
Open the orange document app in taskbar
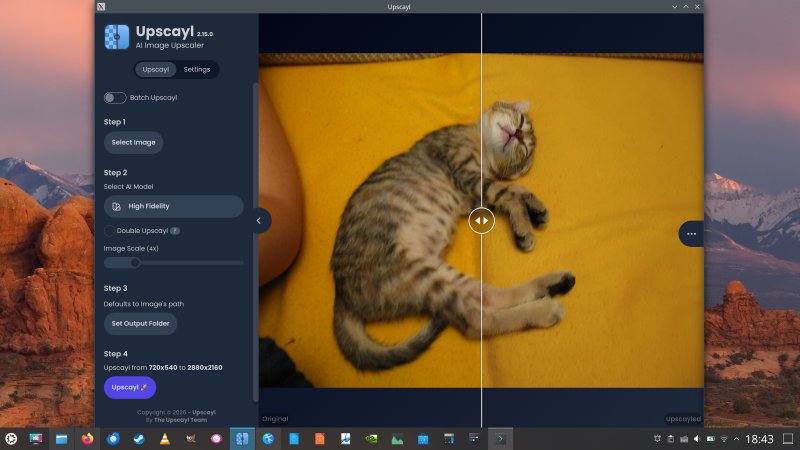point(319,439)
